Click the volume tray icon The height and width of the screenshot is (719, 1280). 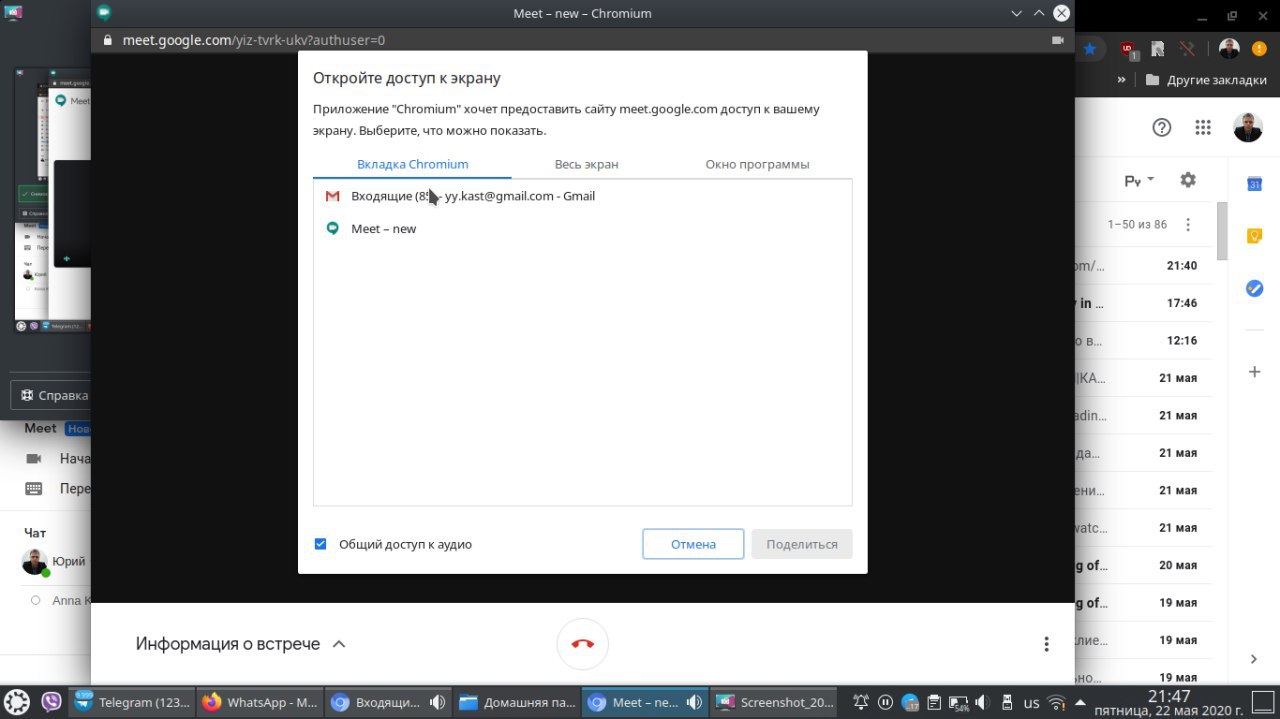981,702
